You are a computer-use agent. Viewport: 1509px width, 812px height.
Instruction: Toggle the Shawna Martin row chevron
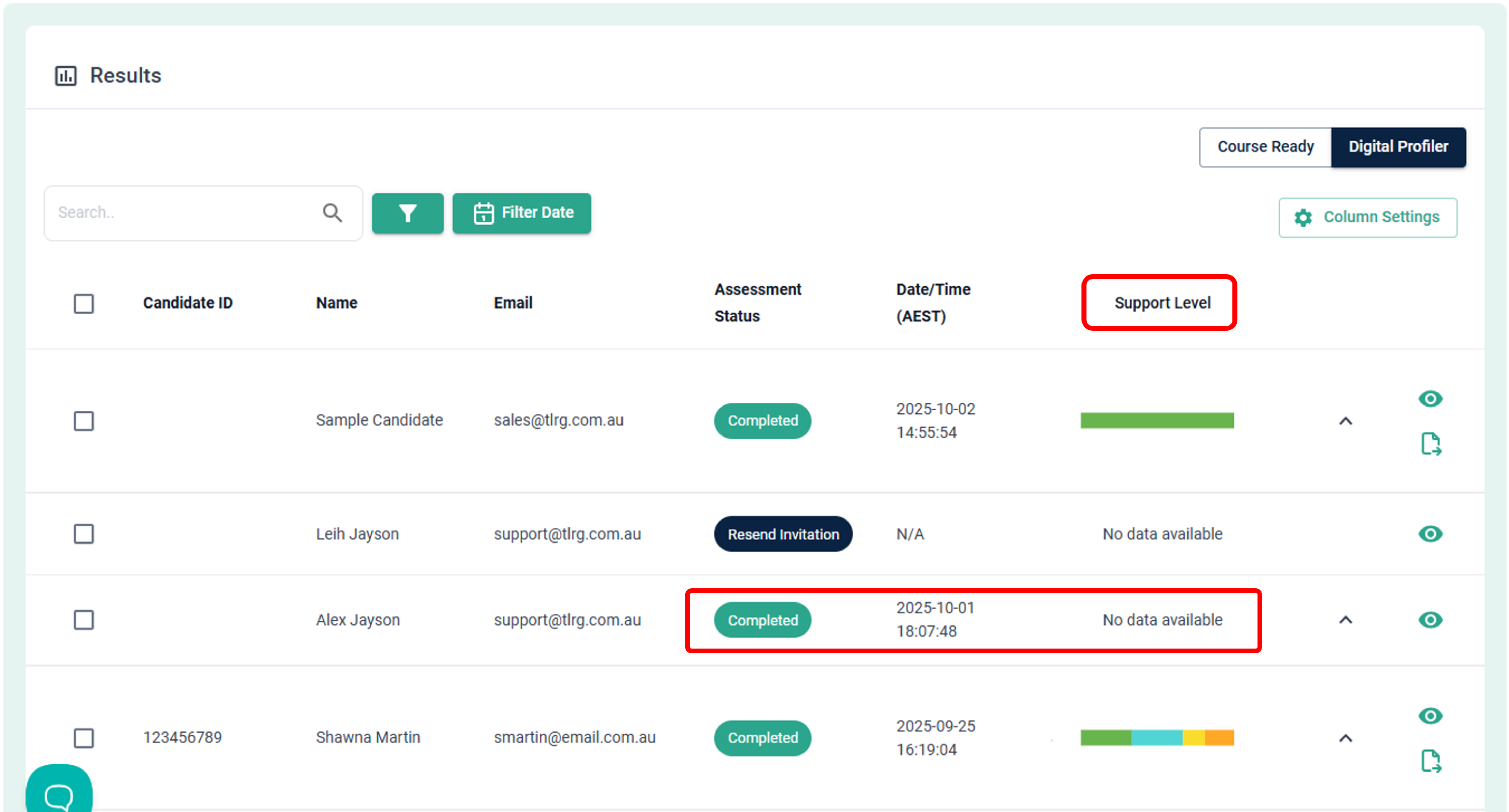click(1345, 738)
